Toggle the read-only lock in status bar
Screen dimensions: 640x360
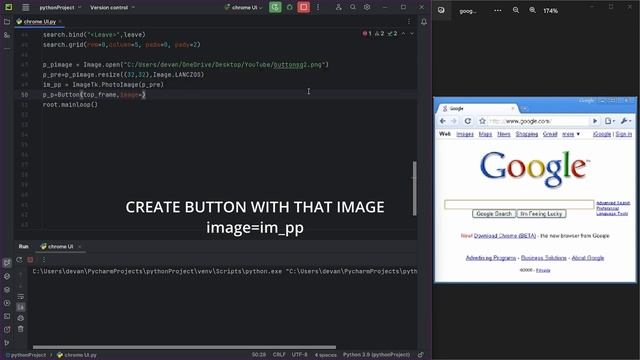click(421, 355)
